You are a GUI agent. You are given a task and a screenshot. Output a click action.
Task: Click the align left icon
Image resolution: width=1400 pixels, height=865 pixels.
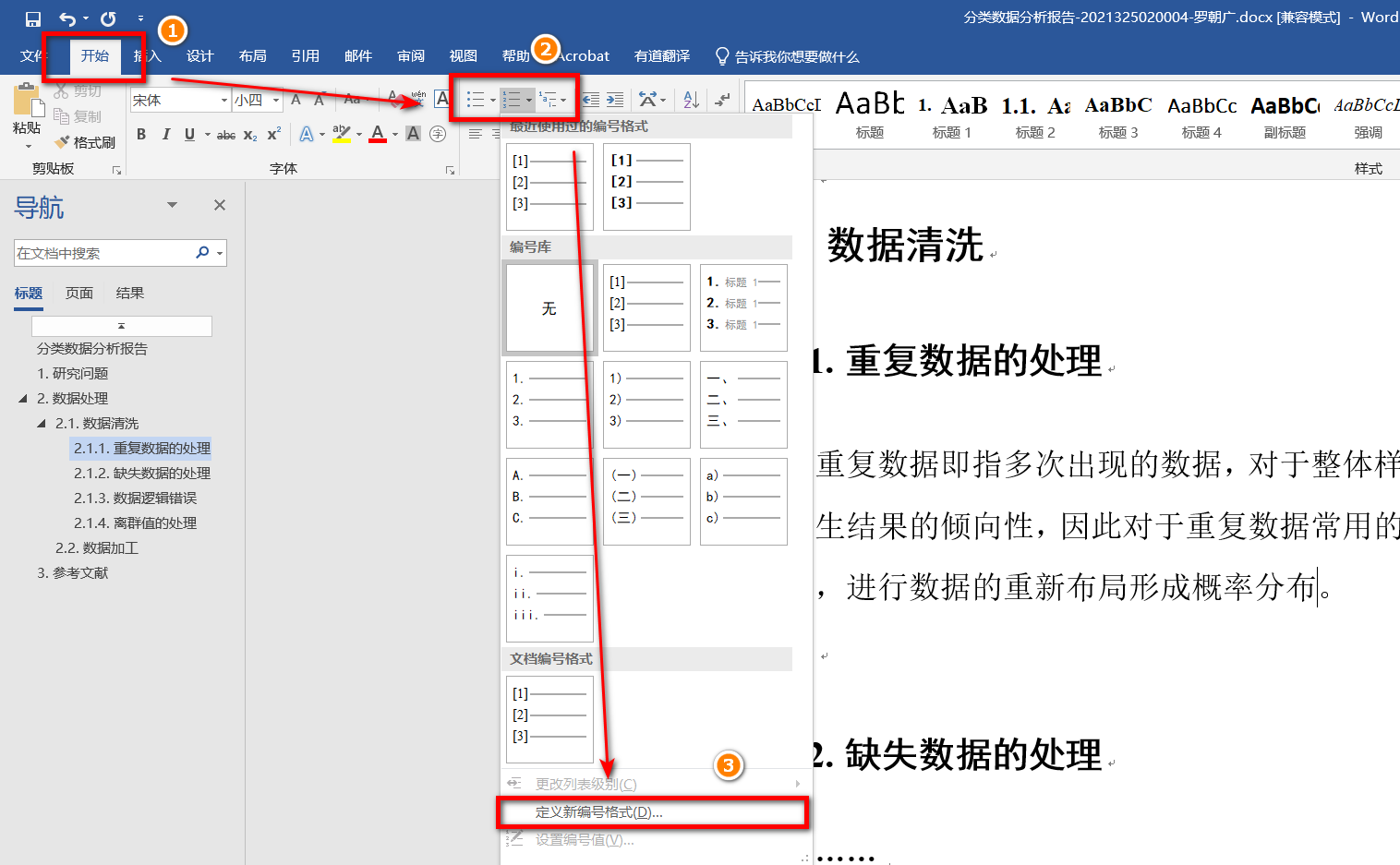tap(476, 135)
